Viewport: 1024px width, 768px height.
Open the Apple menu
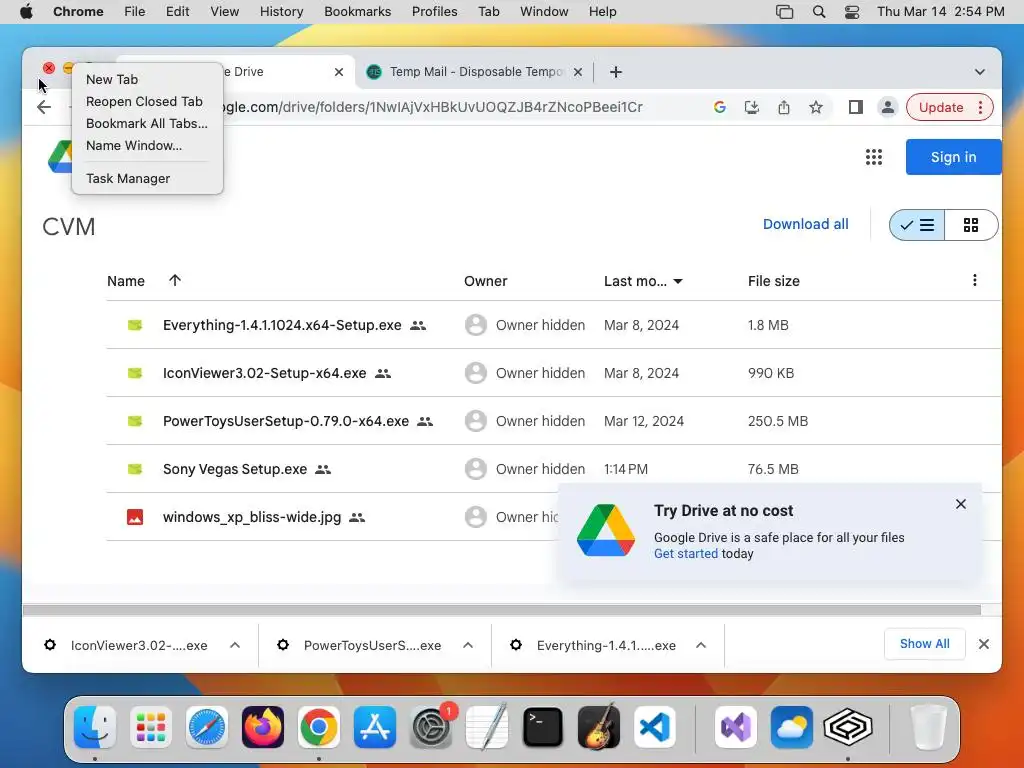(26, 12)
